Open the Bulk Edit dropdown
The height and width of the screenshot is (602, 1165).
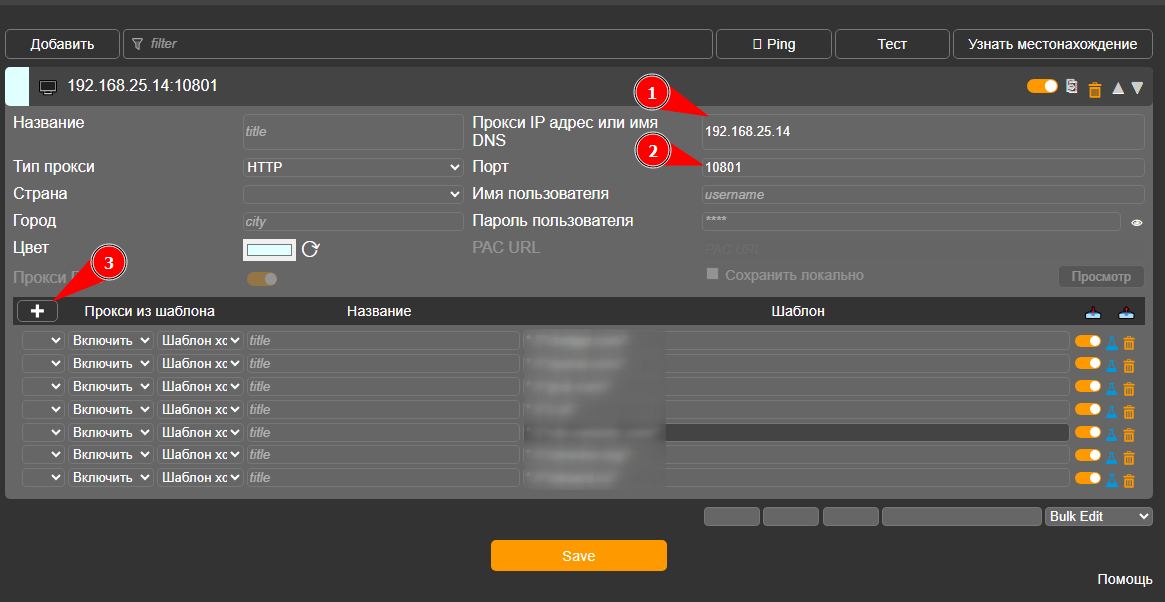(x=1098, y=517)
